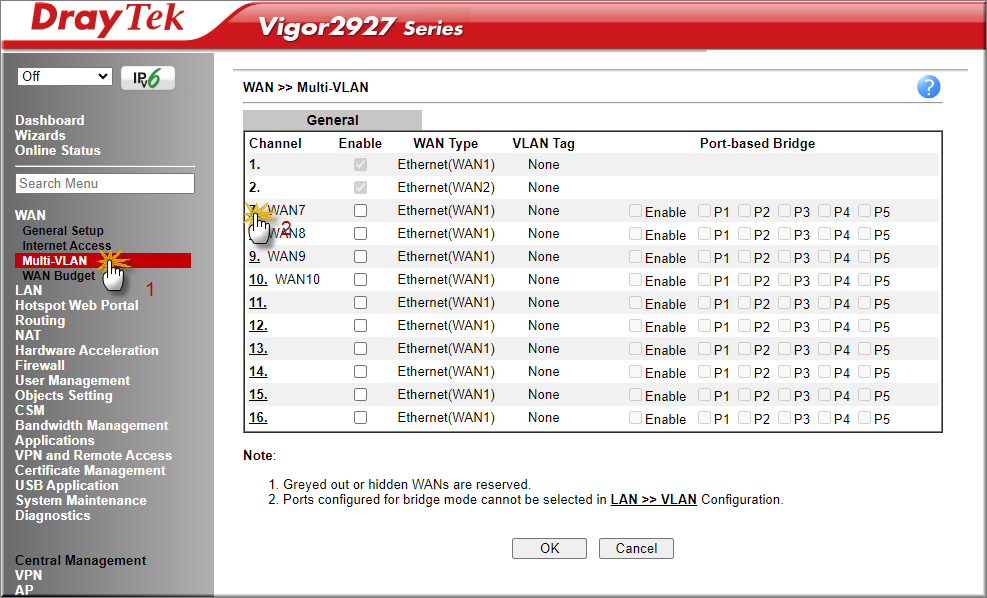The width and height of the screenshot is (987, 598).
Task: Toggle P1 bridge checkbox in channel 16 row
Action: [x=704, y=417]
